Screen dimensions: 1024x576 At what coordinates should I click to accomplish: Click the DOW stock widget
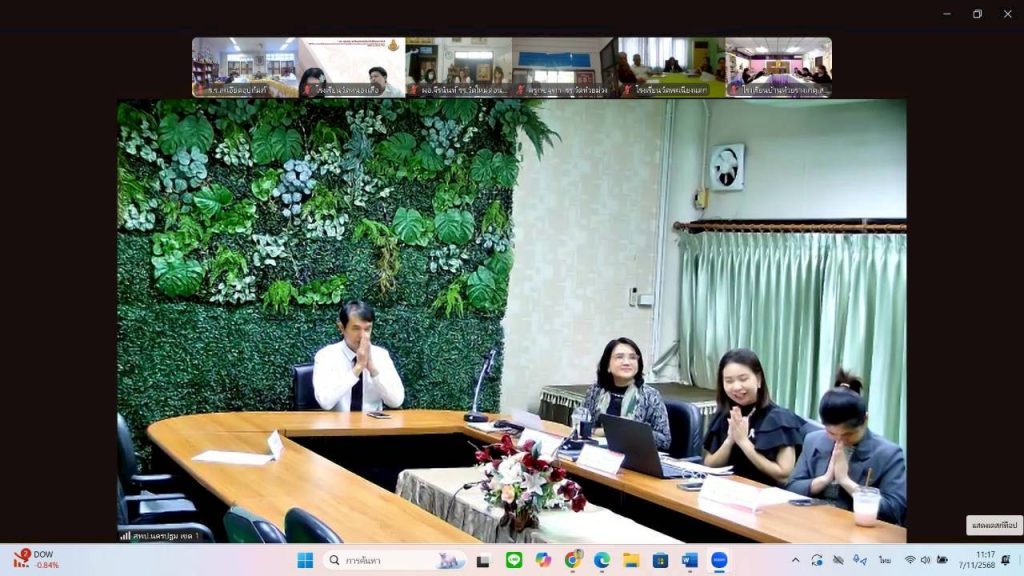36,559
